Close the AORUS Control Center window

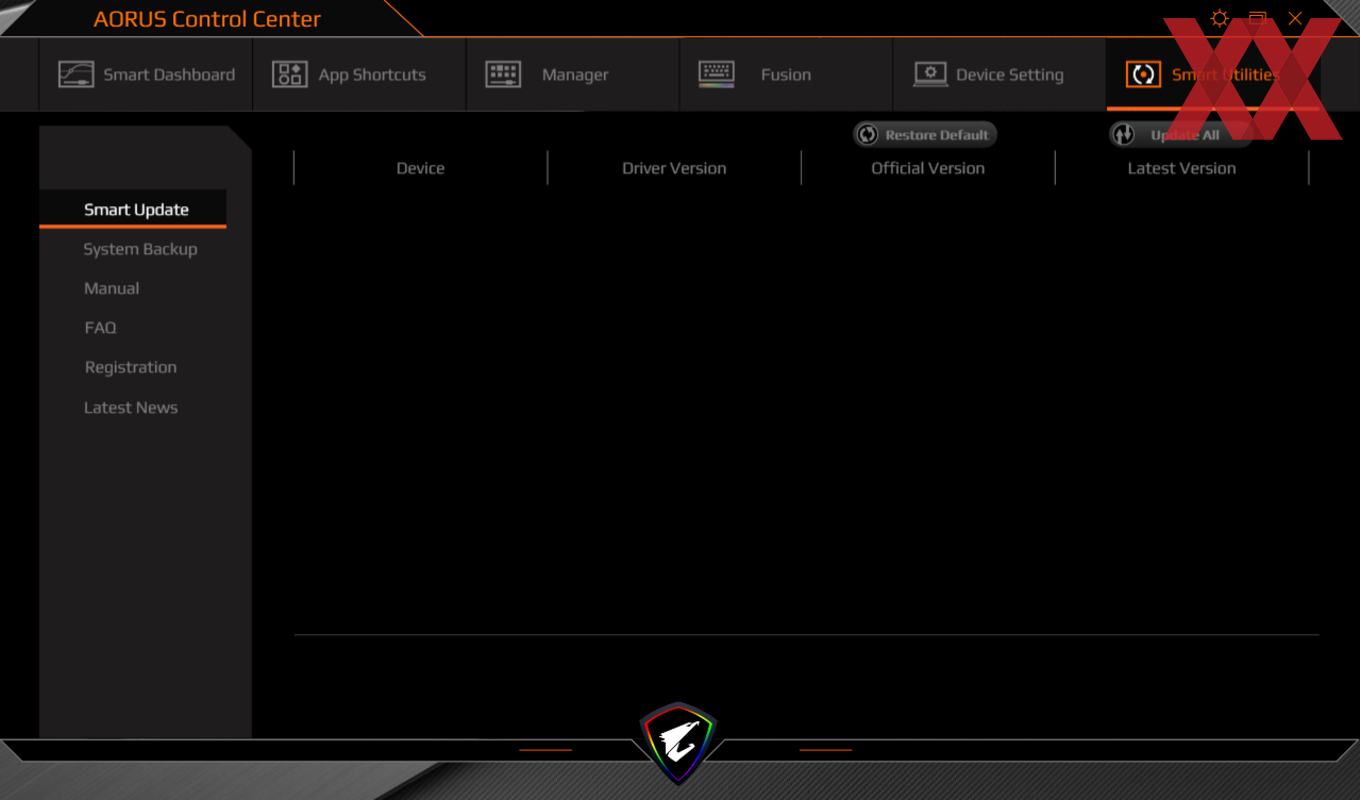pos(1295,18)
